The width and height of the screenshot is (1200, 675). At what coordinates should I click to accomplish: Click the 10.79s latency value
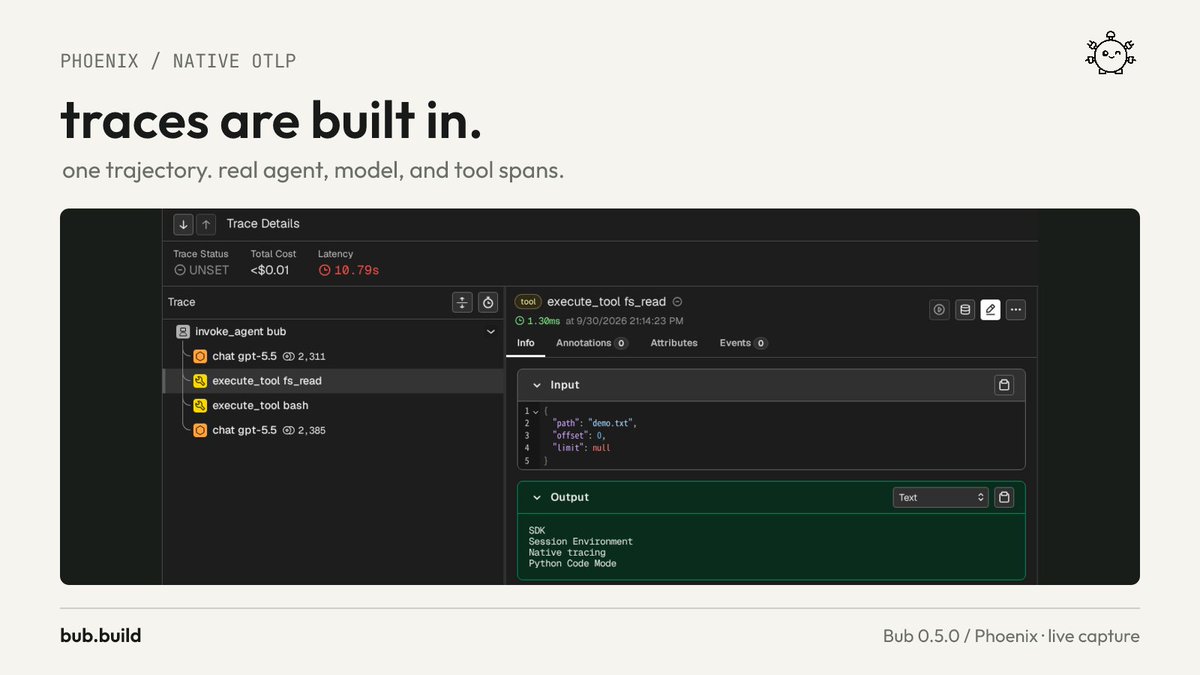(x=356, y=270)
